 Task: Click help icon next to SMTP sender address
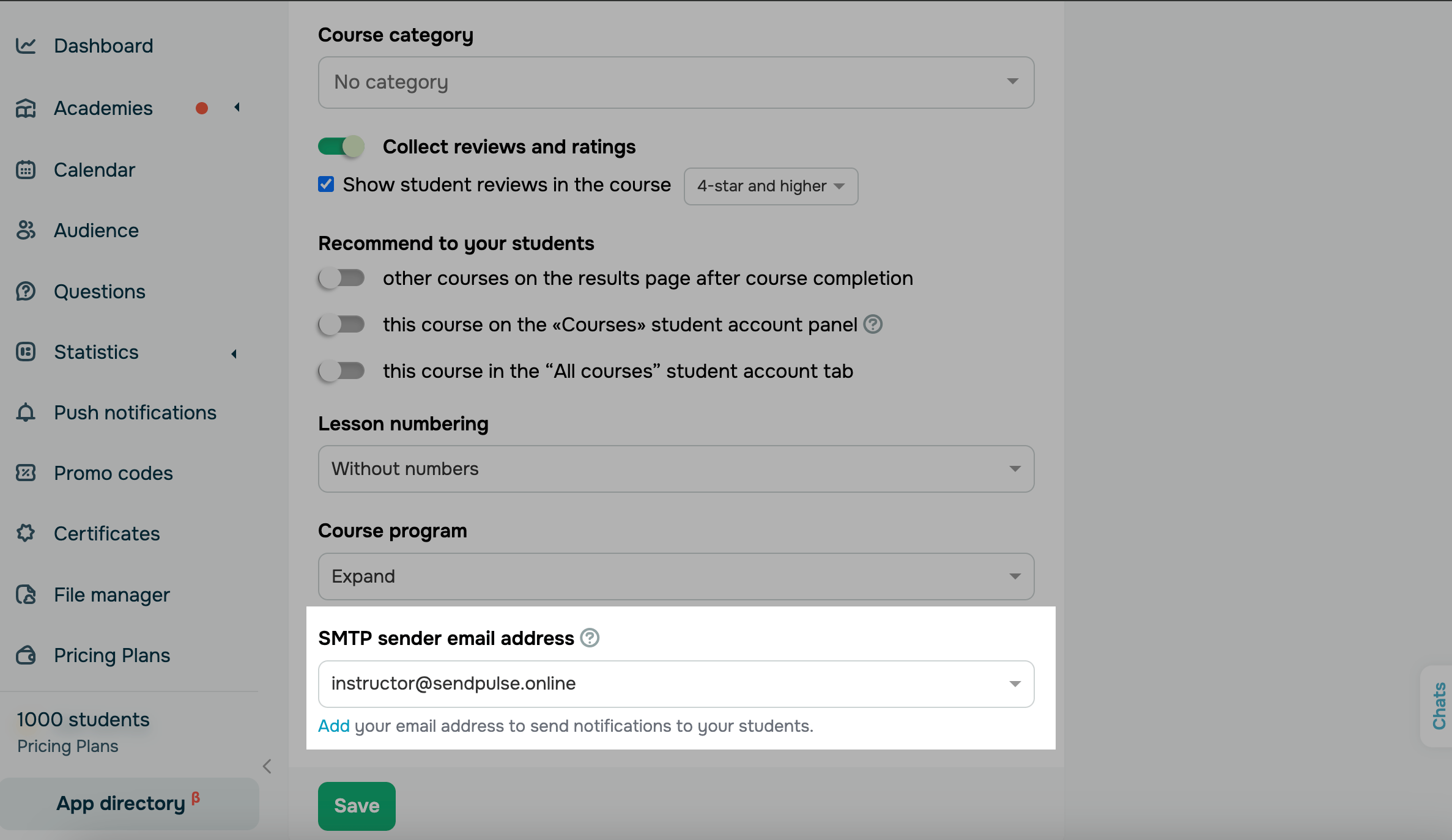590,638
